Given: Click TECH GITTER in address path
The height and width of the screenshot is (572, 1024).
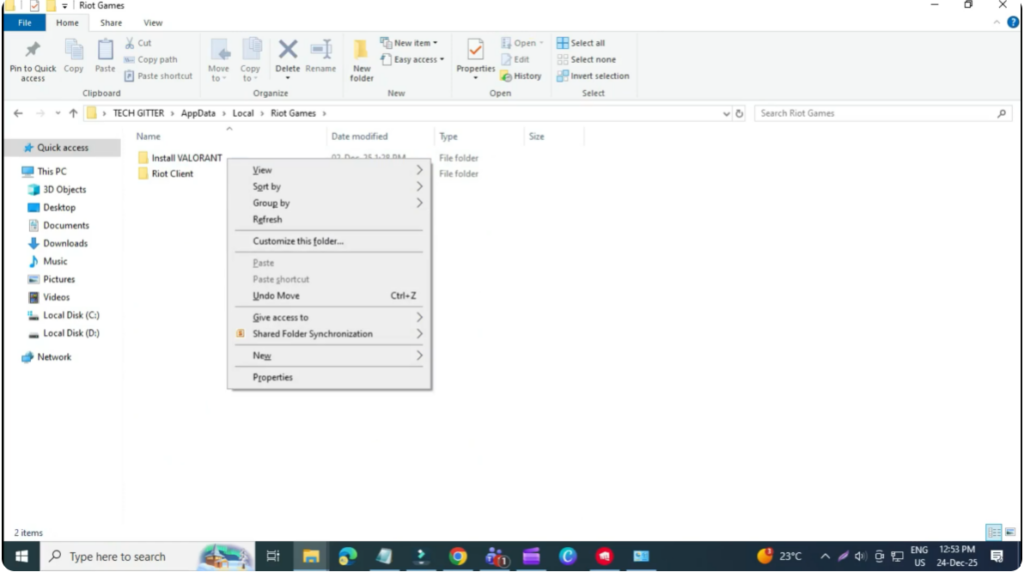Looking at the screenshot, I should pos(138,113).
